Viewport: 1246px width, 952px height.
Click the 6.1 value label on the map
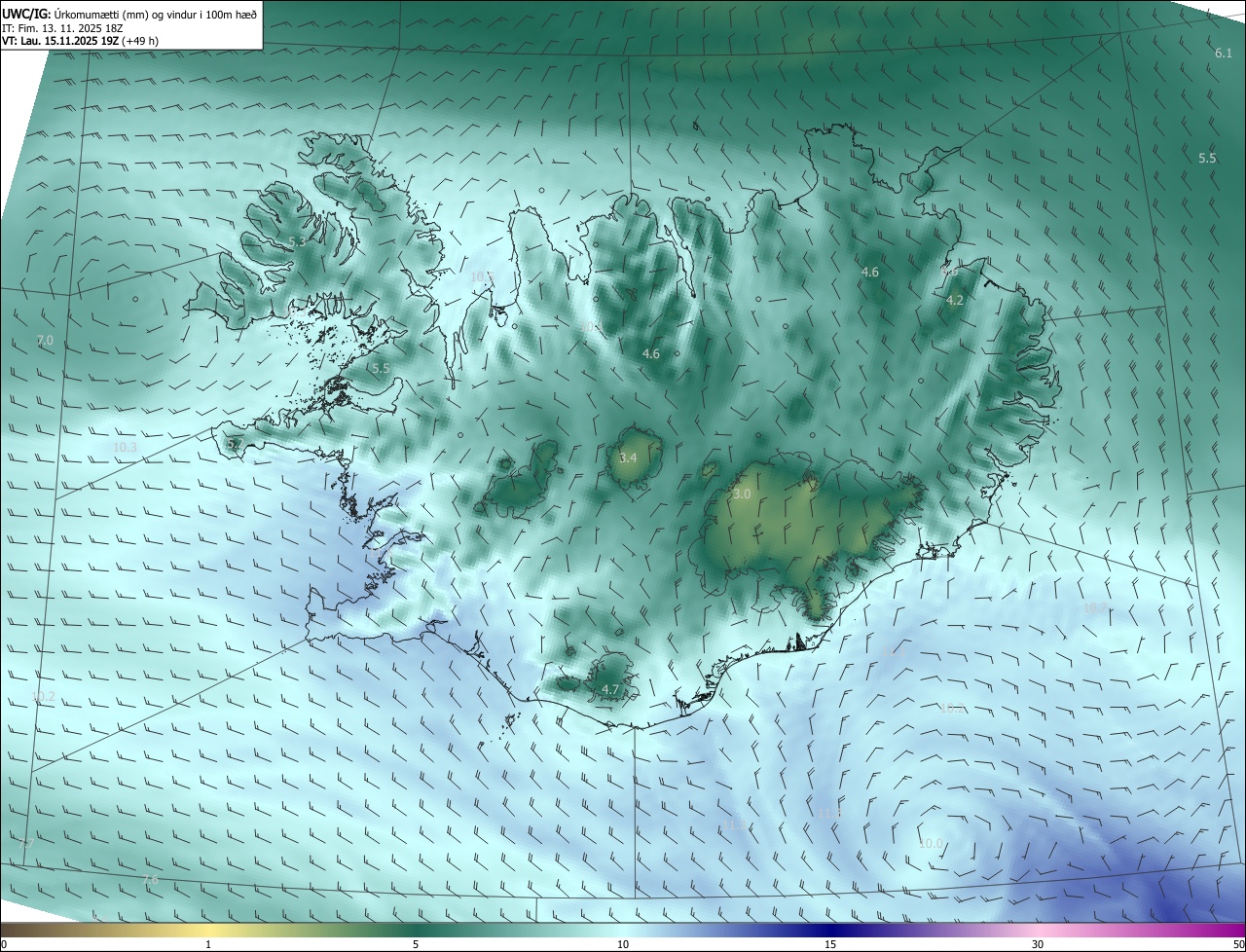coord(1225,53)
